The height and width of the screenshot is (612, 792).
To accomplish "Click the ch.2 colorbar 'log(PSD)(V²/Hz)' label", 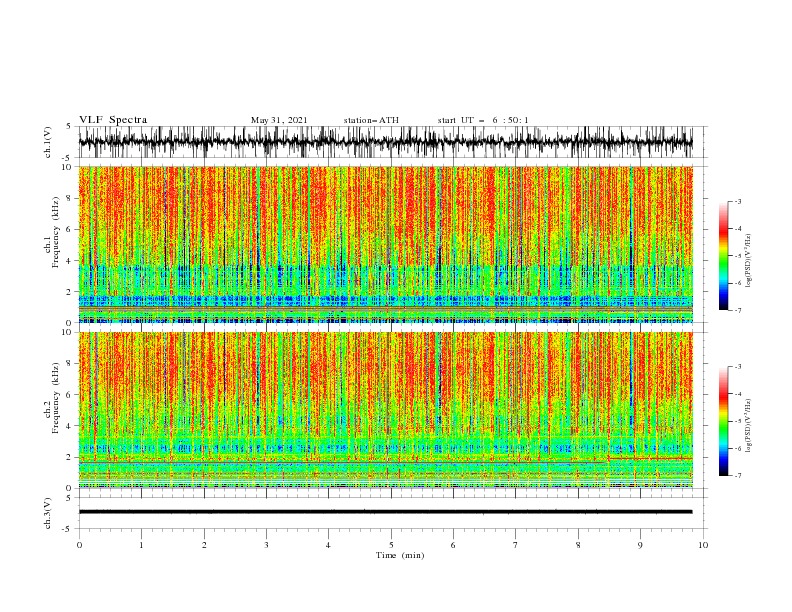I will 748,426.
